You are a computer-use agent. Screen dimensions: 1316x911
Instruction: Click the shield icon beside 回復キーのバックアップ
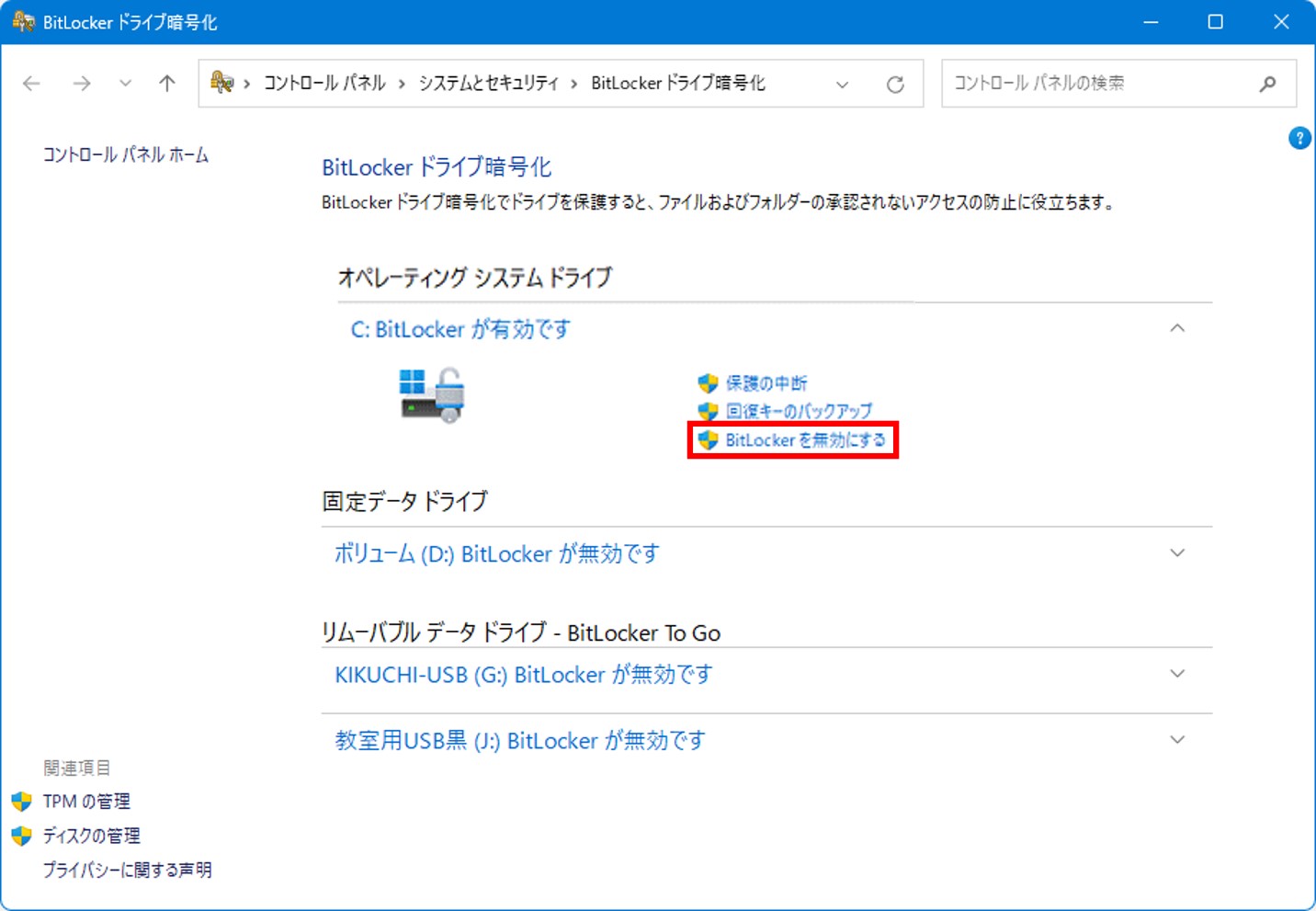708,410
